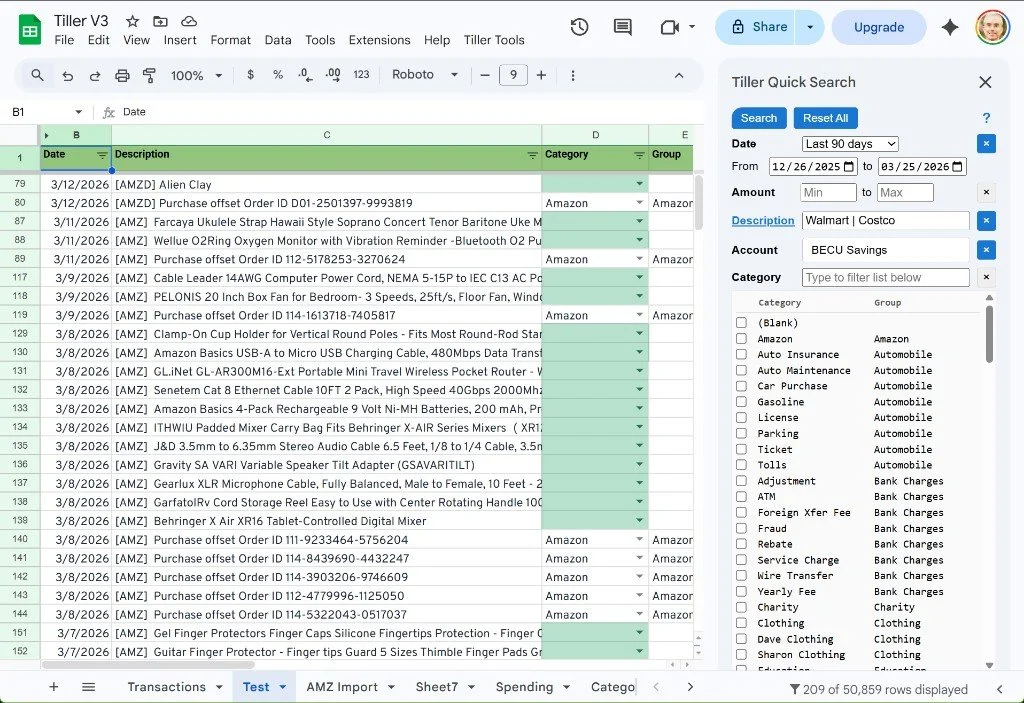Switch to the Transactions sheet tab
Screen dimensions: 1024x703
click(x=167, y=687)
